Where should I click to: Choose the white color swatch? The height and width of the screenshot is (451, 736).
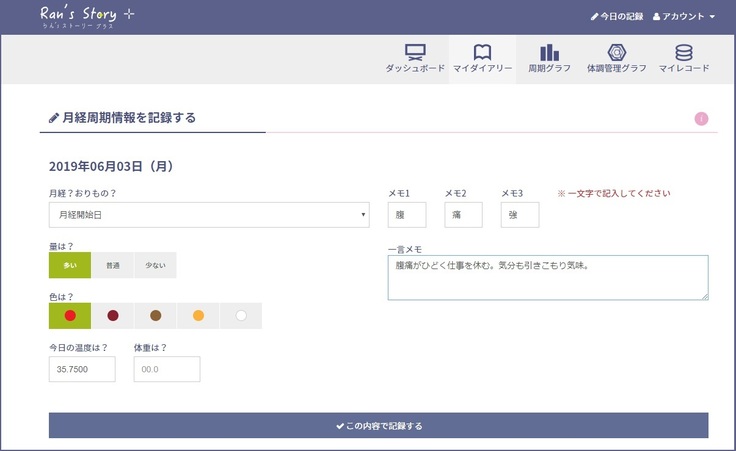tap(240, 316)
